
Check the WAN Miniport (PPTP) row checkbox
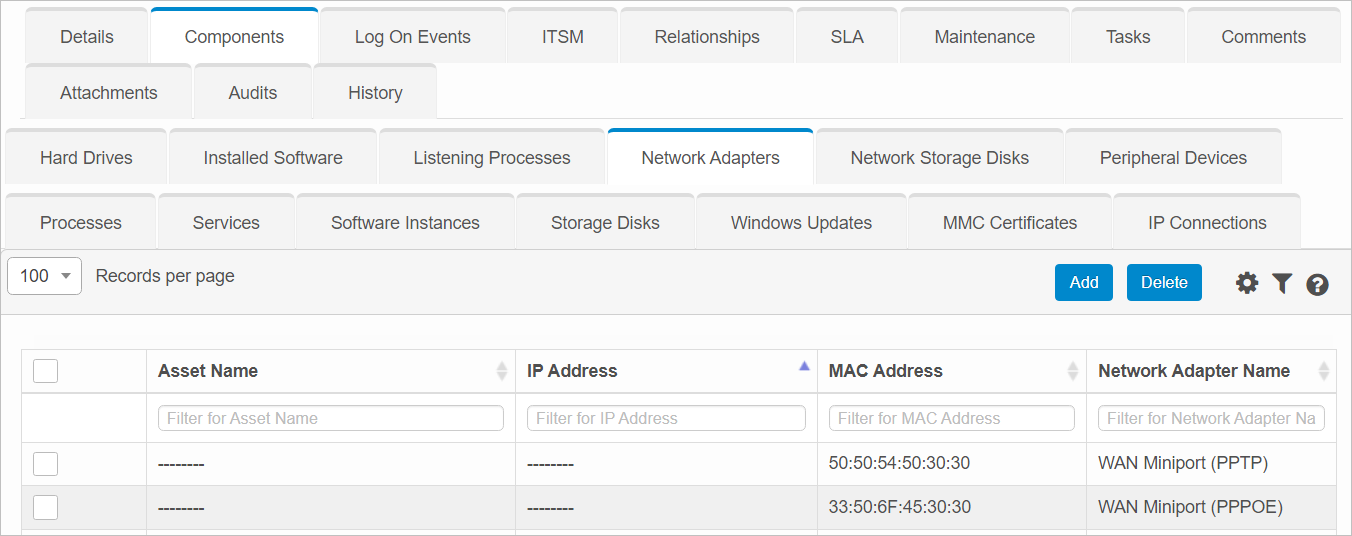tap(45, 463)
